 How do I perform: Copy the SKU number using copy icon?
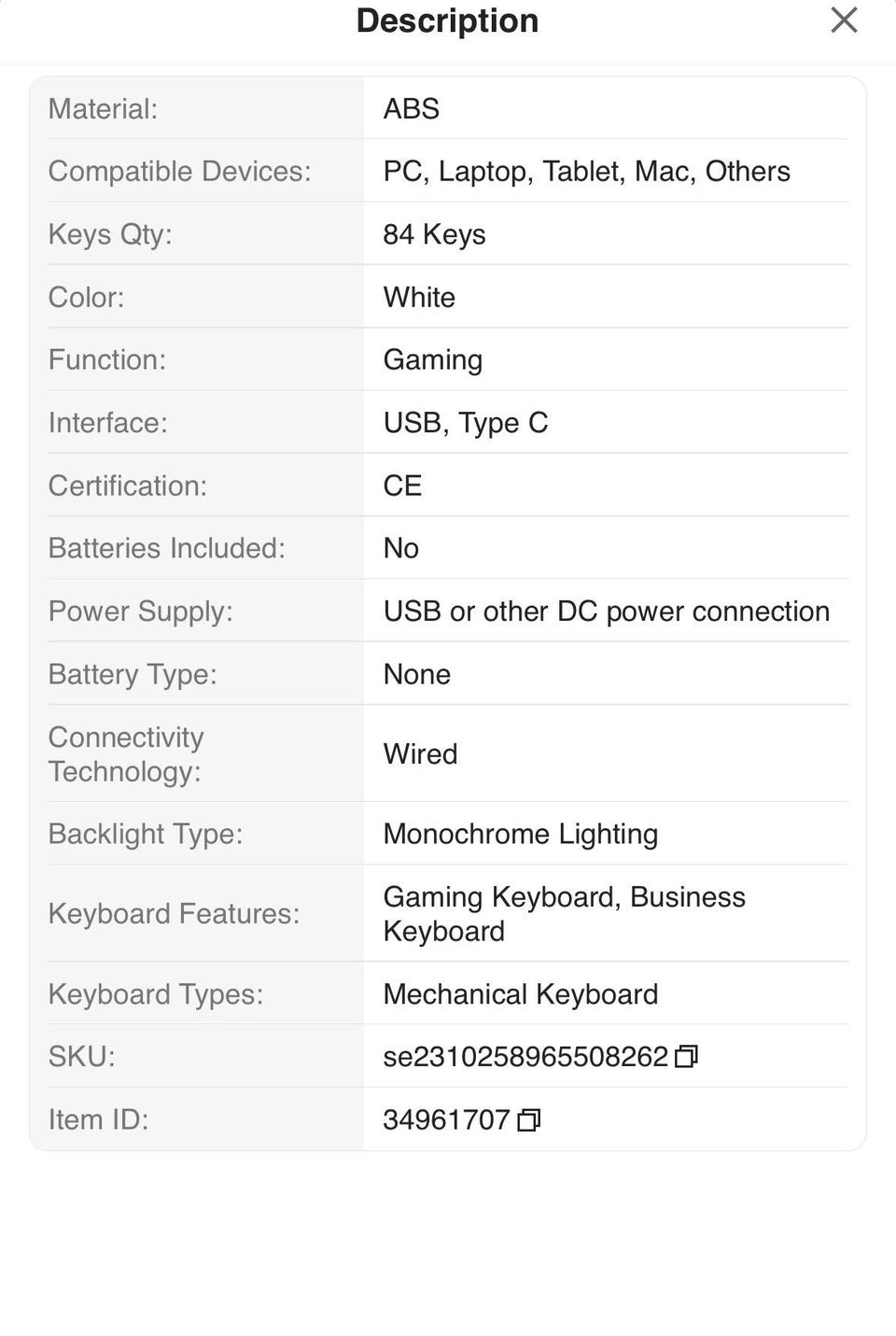686,1057
